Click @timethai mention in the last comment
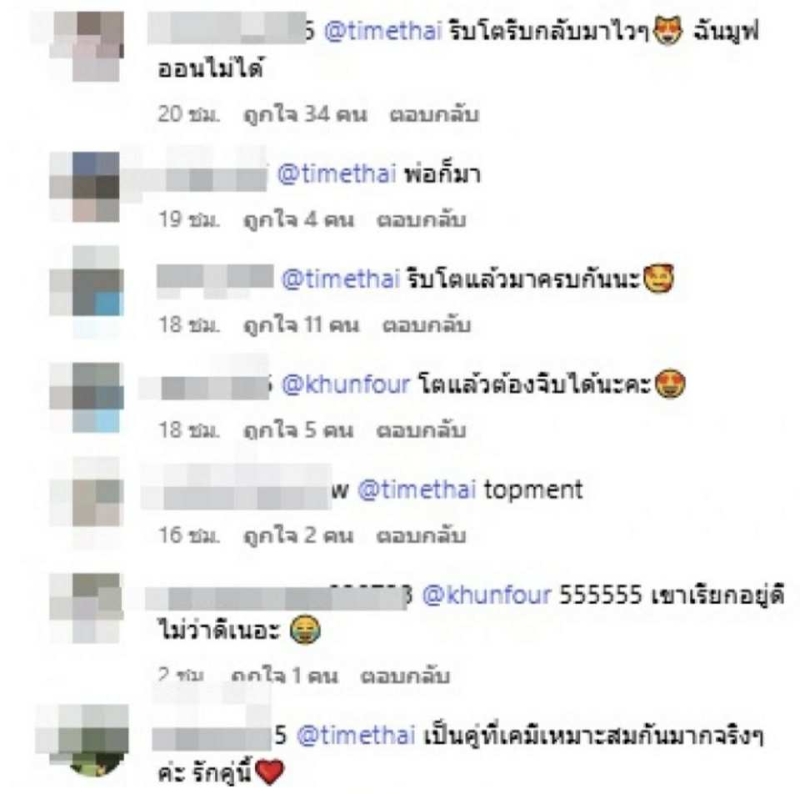 tap(356, 736)
